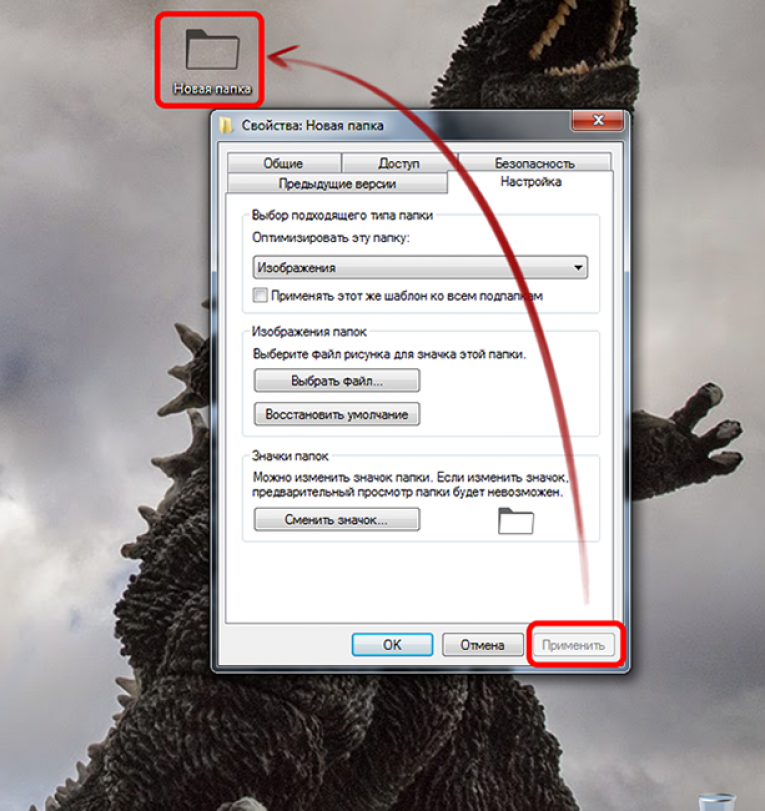Close the Свойства: Новая папка dialog

(598, 121)
